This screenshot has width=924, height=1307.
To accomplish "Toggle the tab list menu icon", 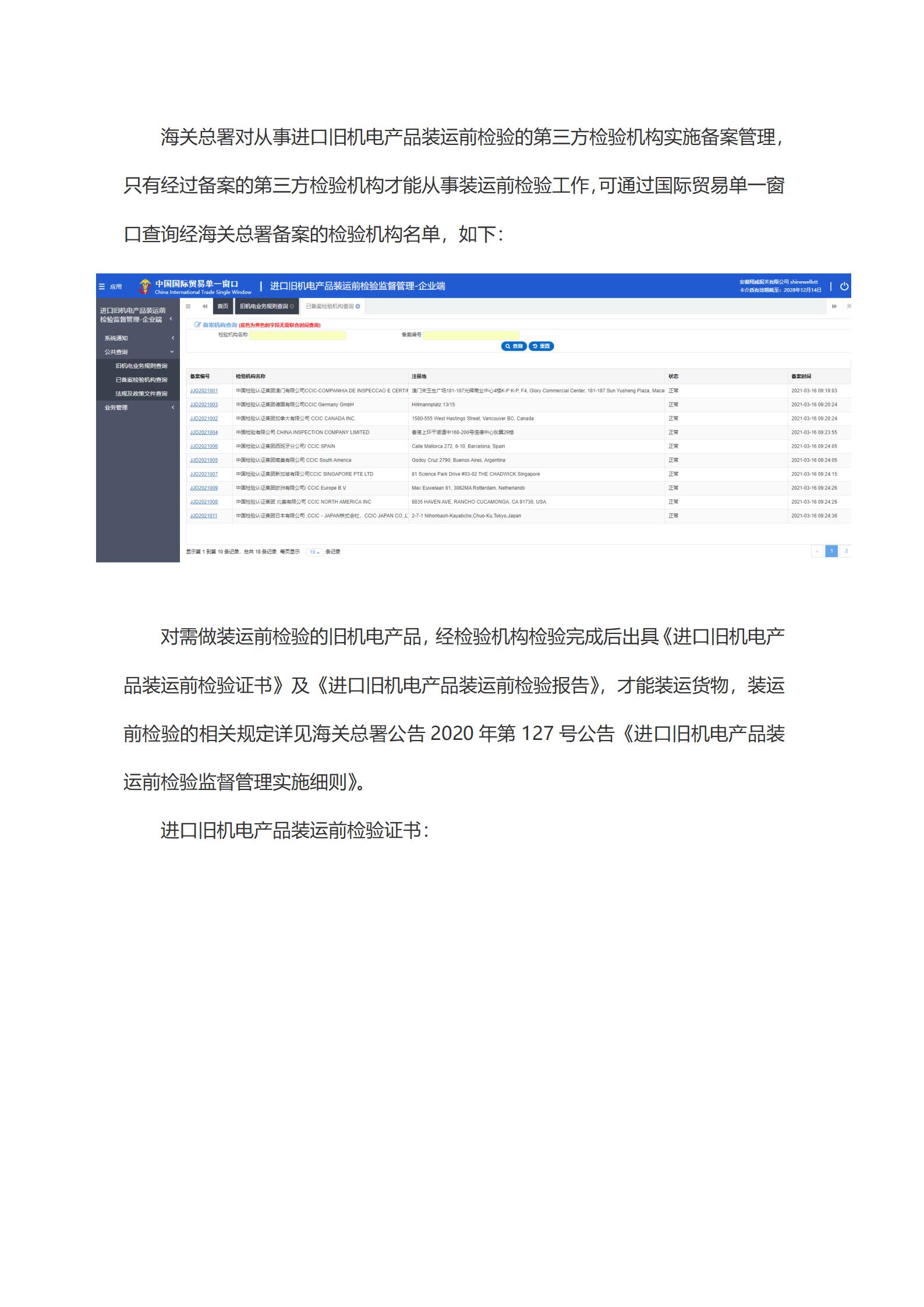I will (x=188, y=306).
